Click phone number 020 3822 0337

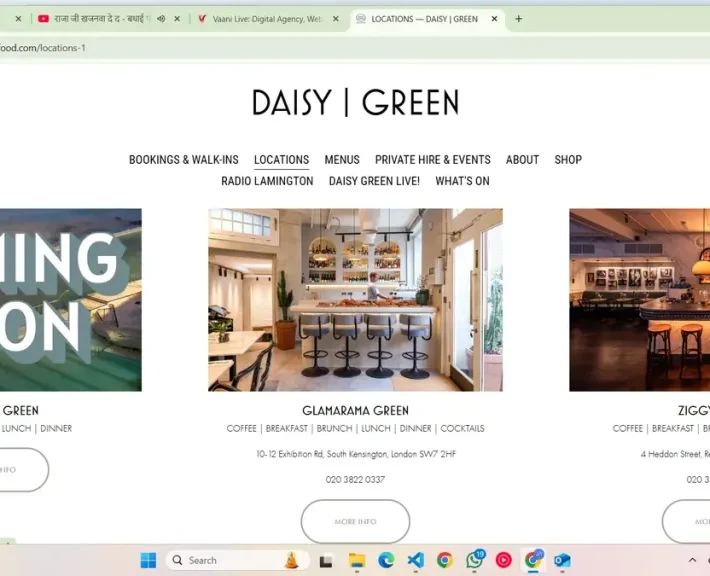point(355,480)
